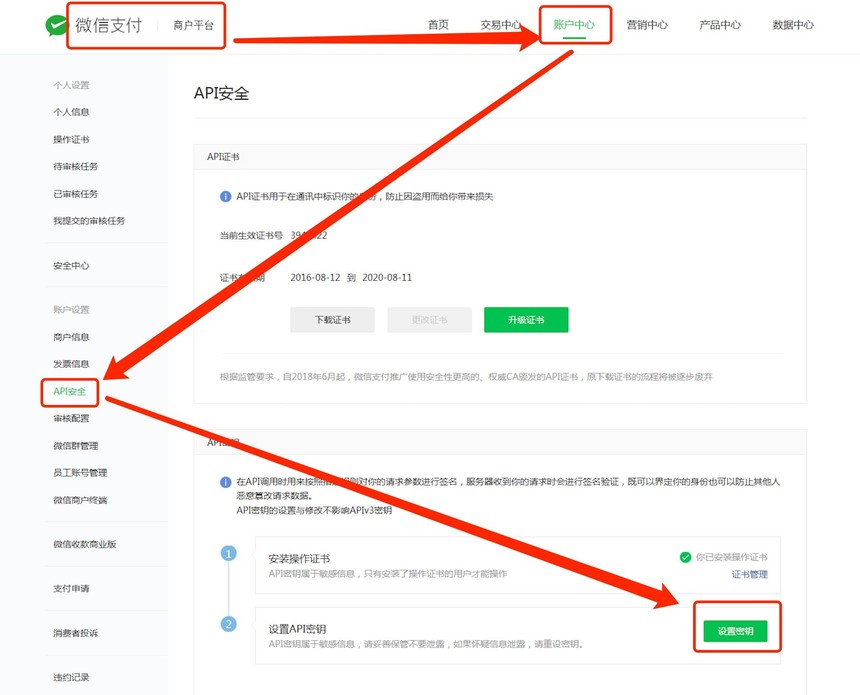Go to 微信群管理 in the sidebar
The image size is (860, 695).
tap(76, 445)
